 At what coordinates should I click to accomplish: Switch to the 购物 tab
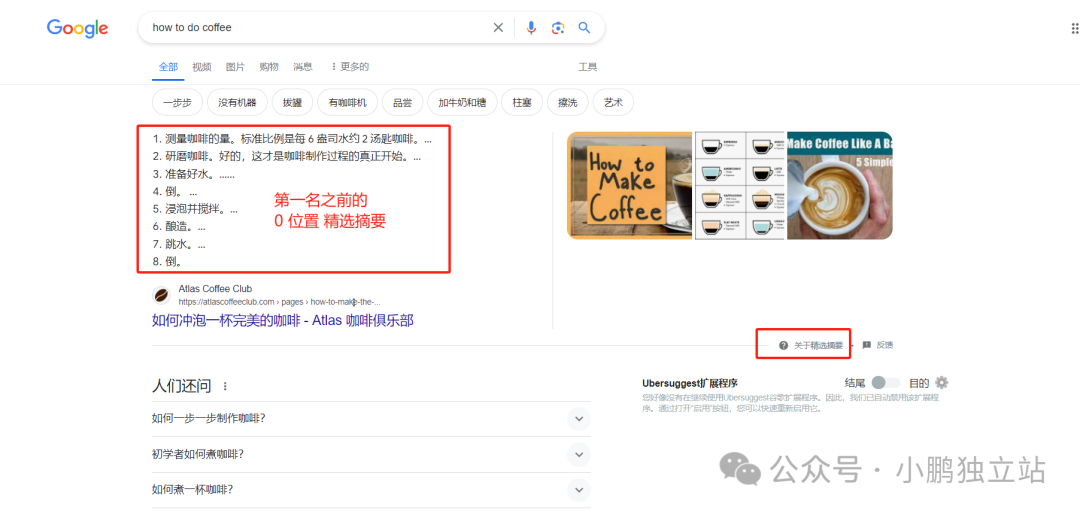pyautogui.click(x=269, y=67)
